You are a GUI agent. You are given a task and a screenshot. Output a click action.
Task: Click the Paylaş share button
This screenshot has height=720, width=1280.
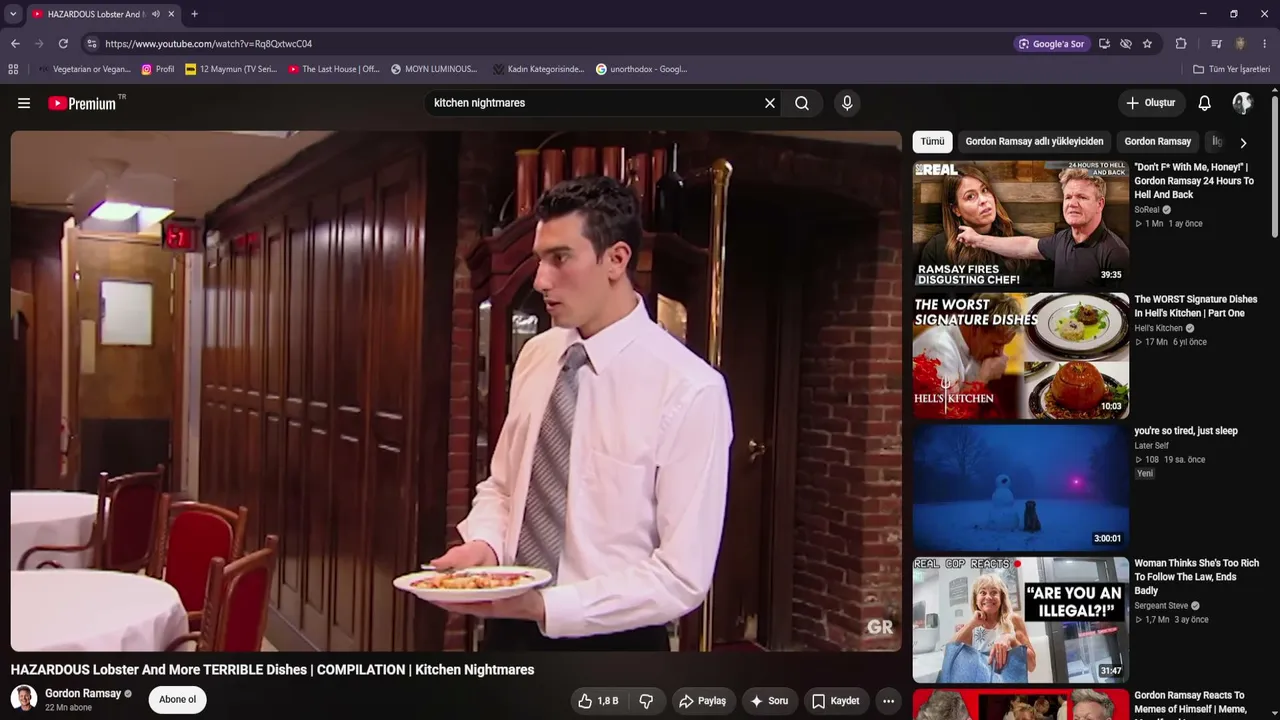[704, 701]
